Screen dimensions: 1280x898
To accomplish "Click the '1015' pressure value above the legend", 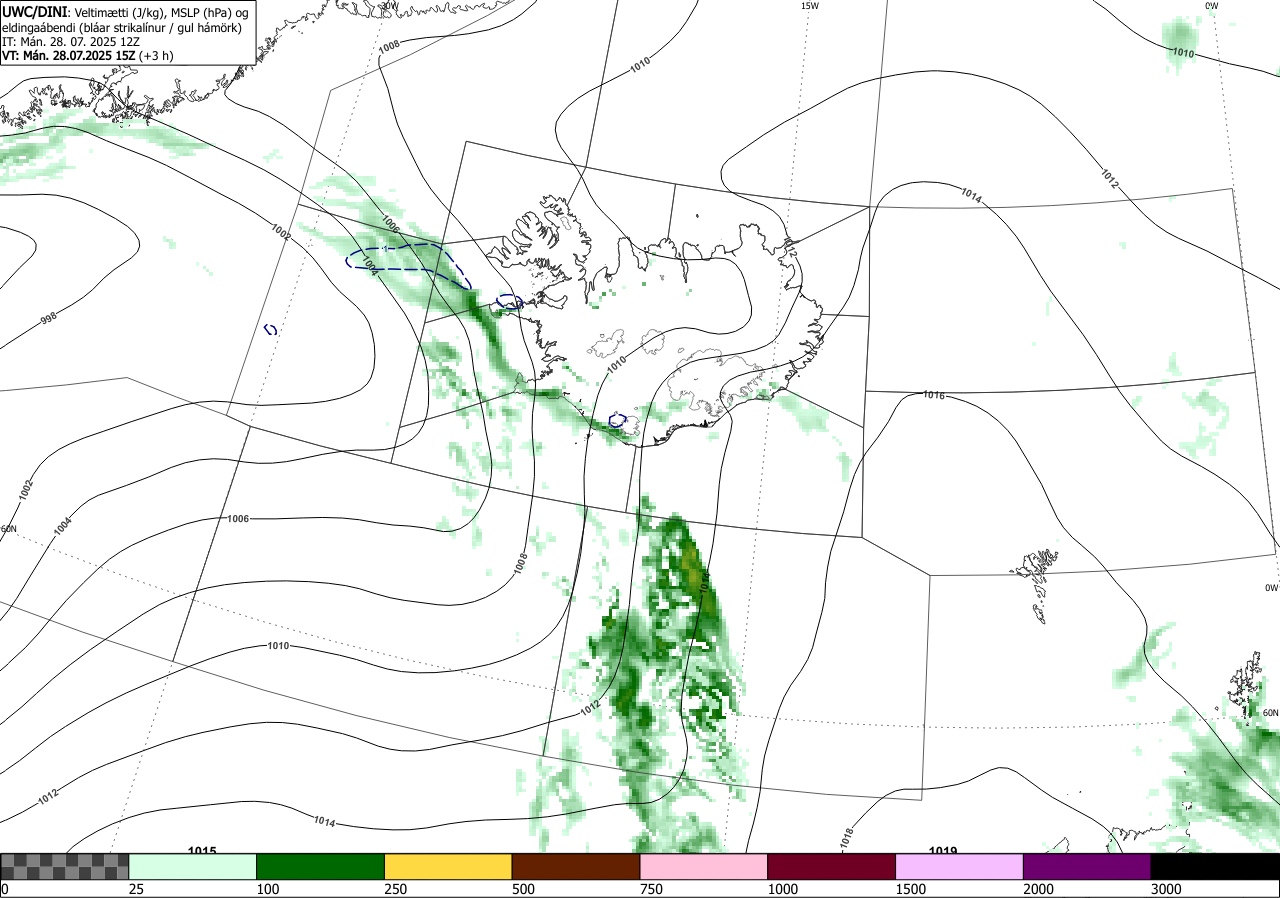I will click(x=202, y=850).
